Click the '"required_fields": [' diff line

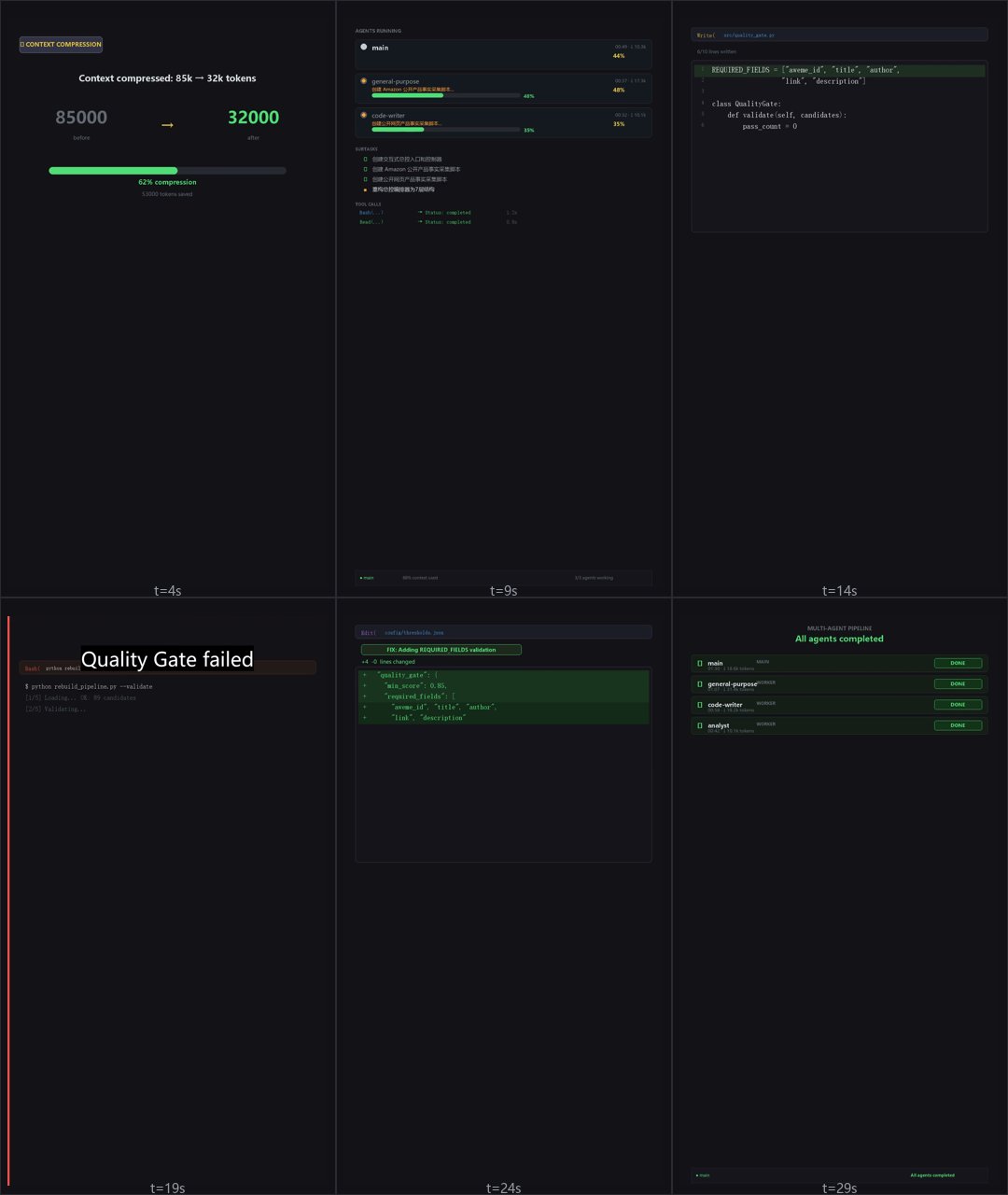tap(503, 696)
